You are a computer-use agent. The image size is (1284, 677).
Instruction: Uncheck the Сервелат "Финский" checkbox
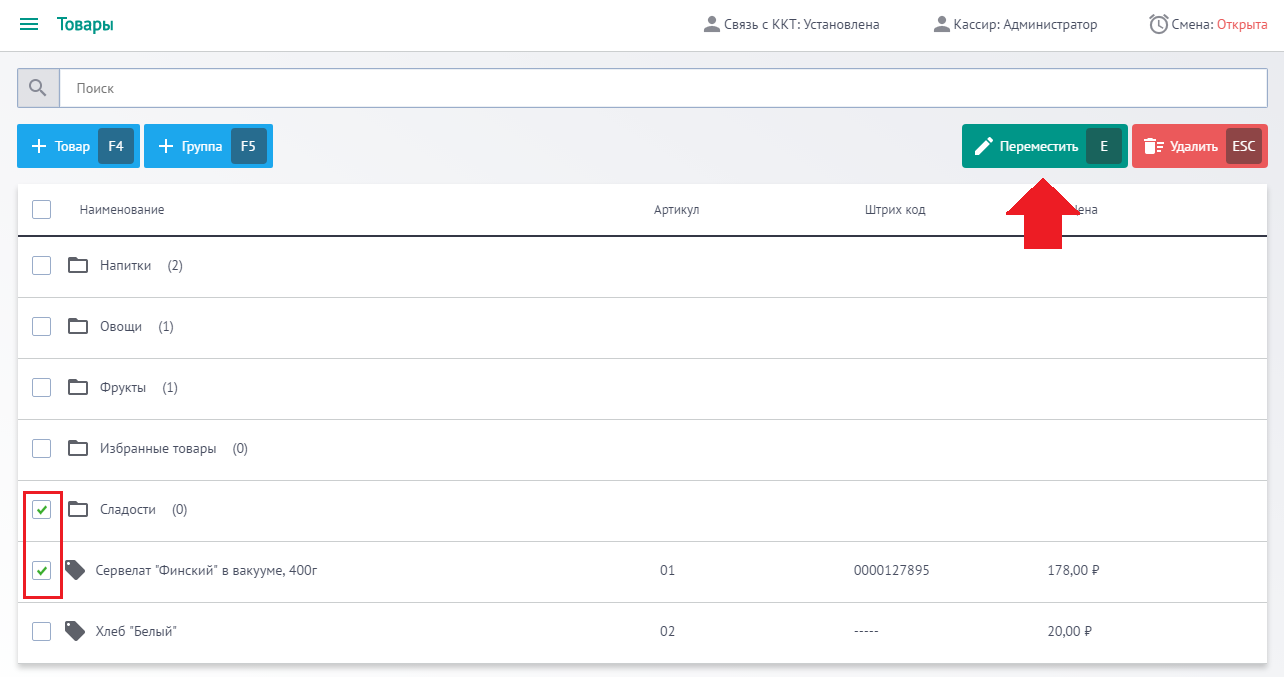click(x=41, y=571)
